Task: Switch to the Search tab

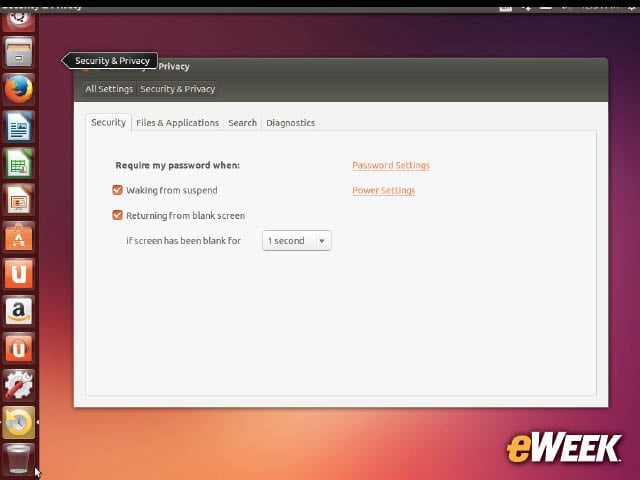Action: coord(242,123)
